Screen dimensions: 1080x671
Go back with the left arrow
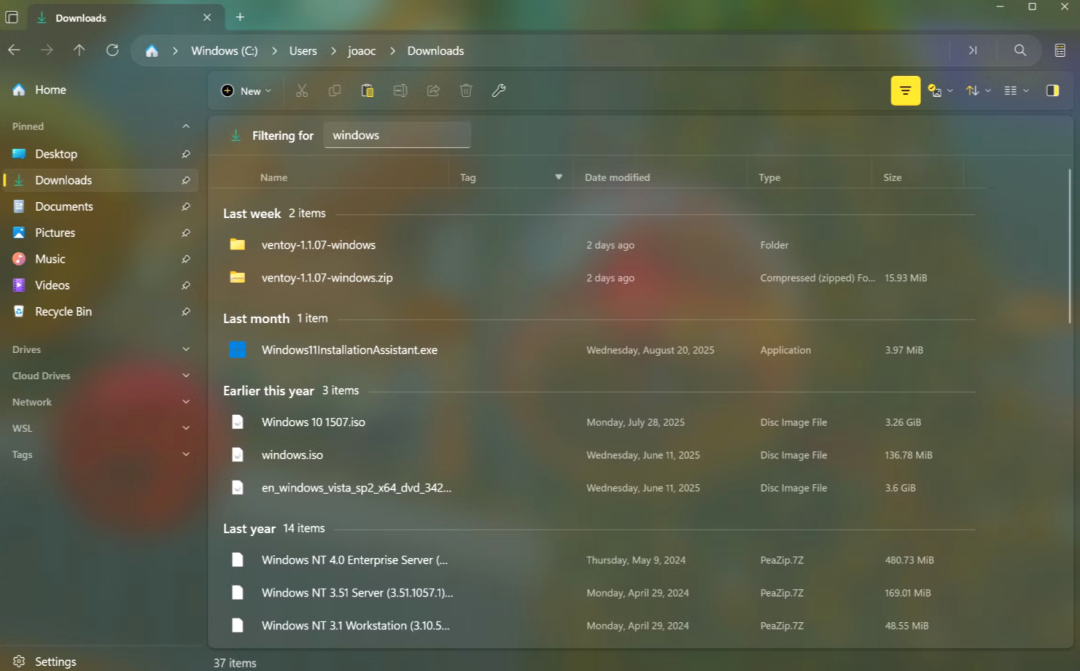point(14,50)
